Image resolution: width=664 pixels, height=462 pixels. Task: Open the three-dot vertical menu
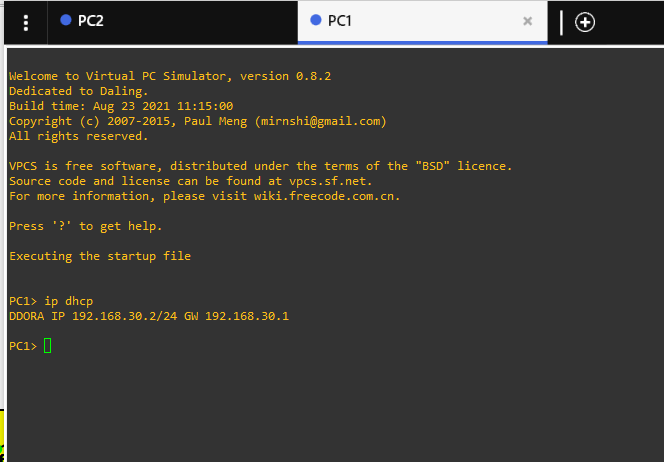click(x=26, y=22)
